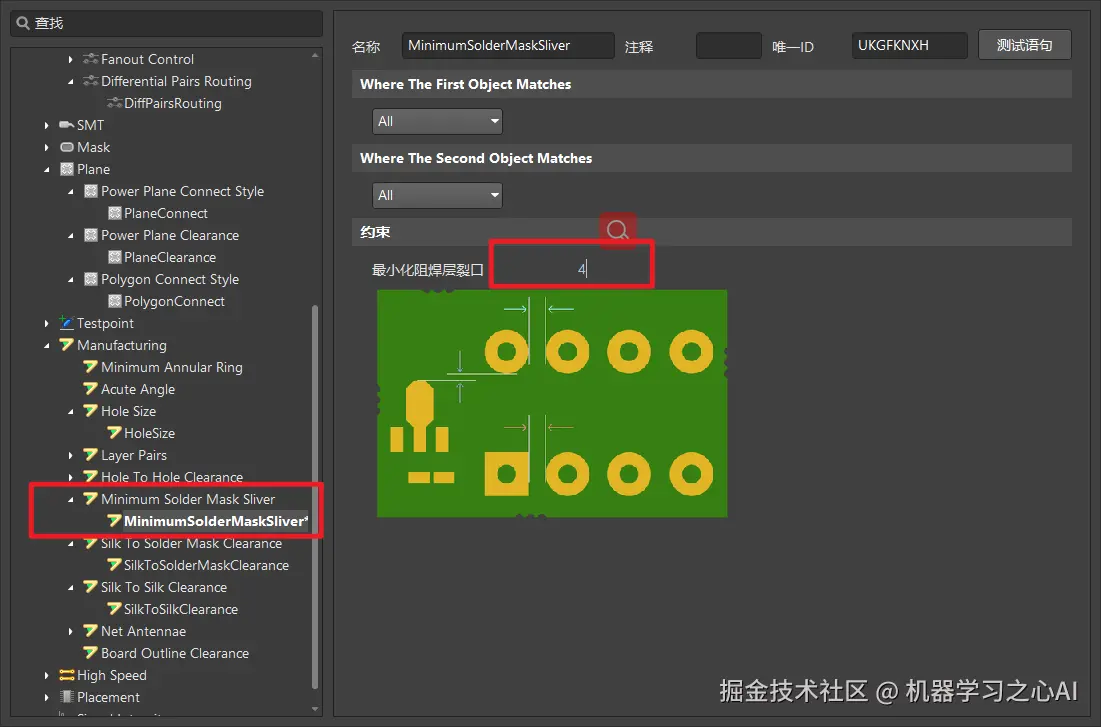Click the Testpoint category icon
Image resolution: width=1101 pixels, height=727 pixels.
click(67, 323)
